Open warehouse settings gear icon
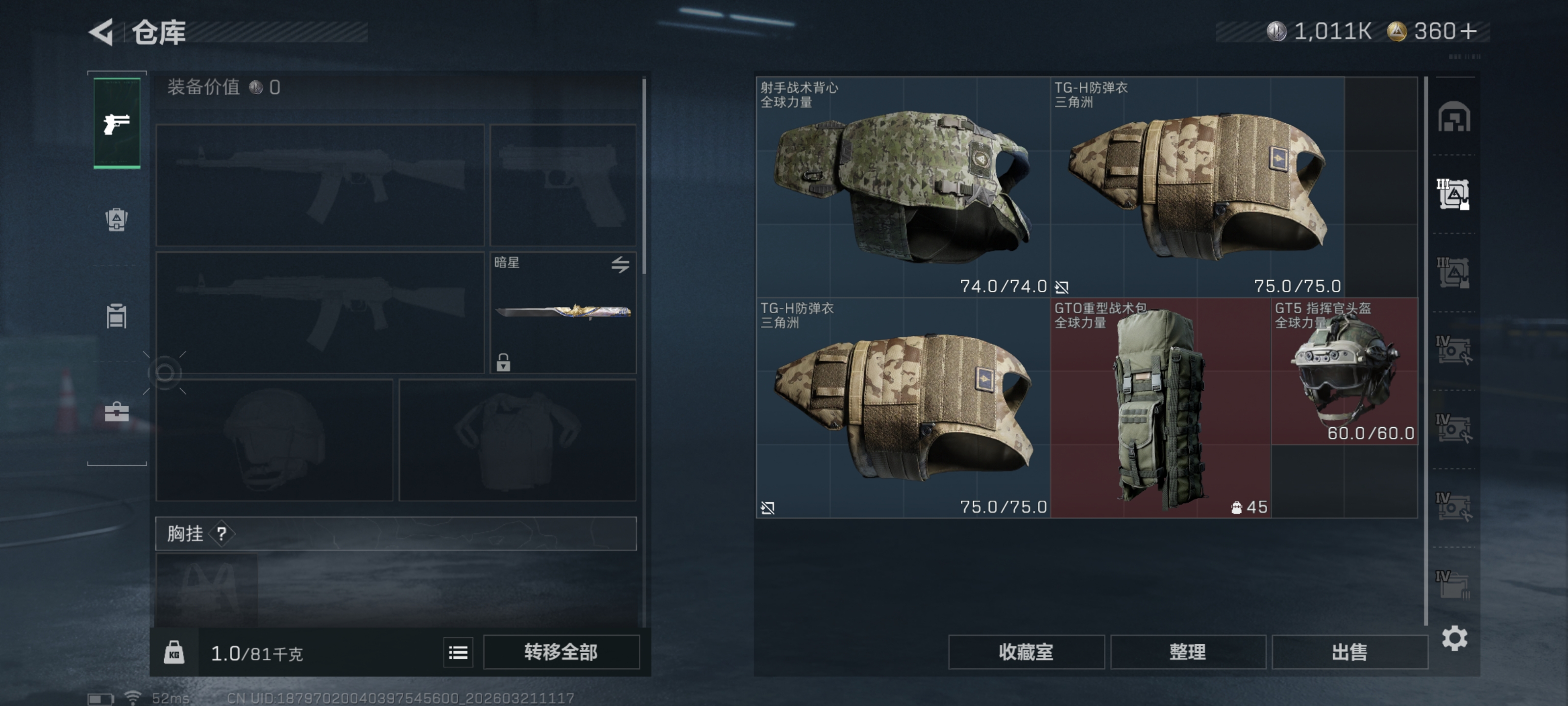The height and width of the screenshot is (706, 1568). (x=1454, y=638)
